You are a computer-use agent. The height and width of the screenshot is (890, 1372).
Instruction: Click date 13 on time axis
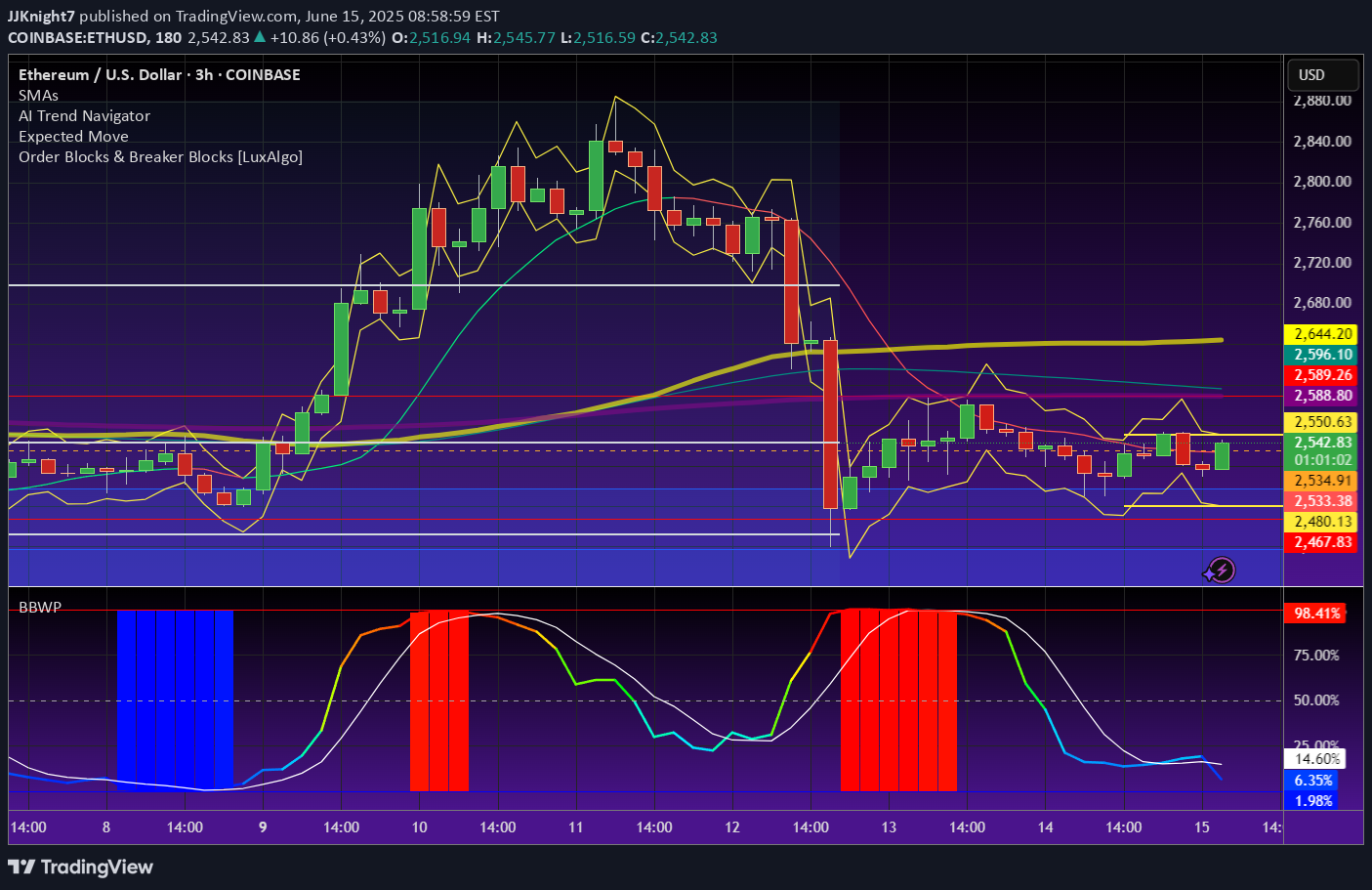click(x=889, y=827)
